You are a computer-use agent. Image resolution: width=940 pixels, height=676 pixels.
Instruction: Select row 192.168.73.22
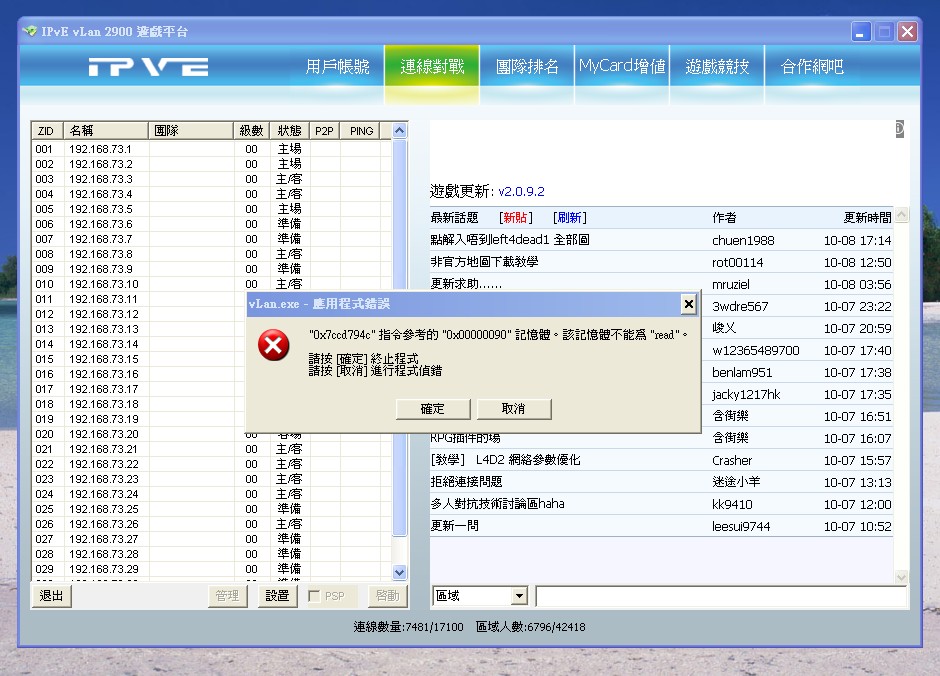[212, 464]
